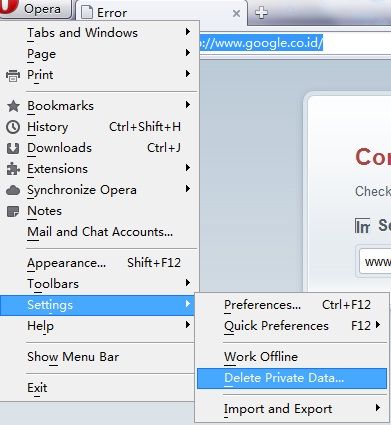Image resolution: width=391 pixels, height=425 pixels.
Task: Expand arrow next to Toolbars
Action: tap(188, 283)
